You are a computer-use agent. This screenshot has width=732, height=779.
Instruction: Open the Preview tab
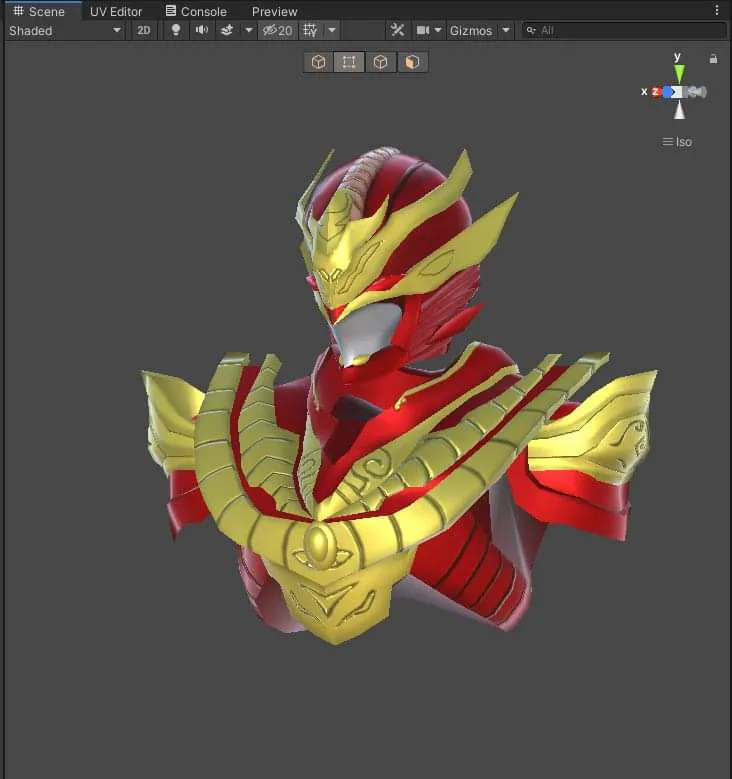pos(274,11)
